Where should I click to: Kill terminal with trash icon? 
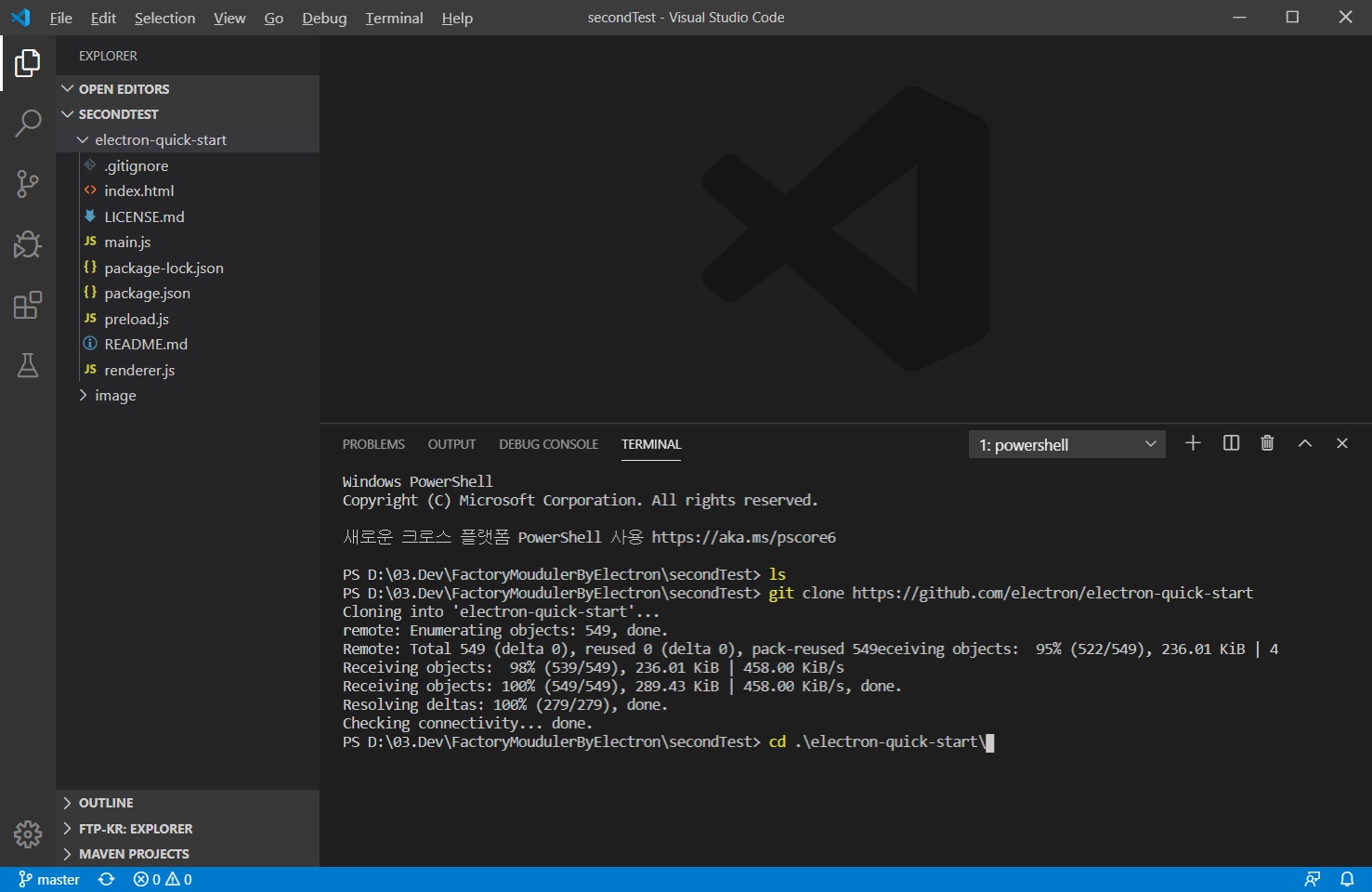1267,443
